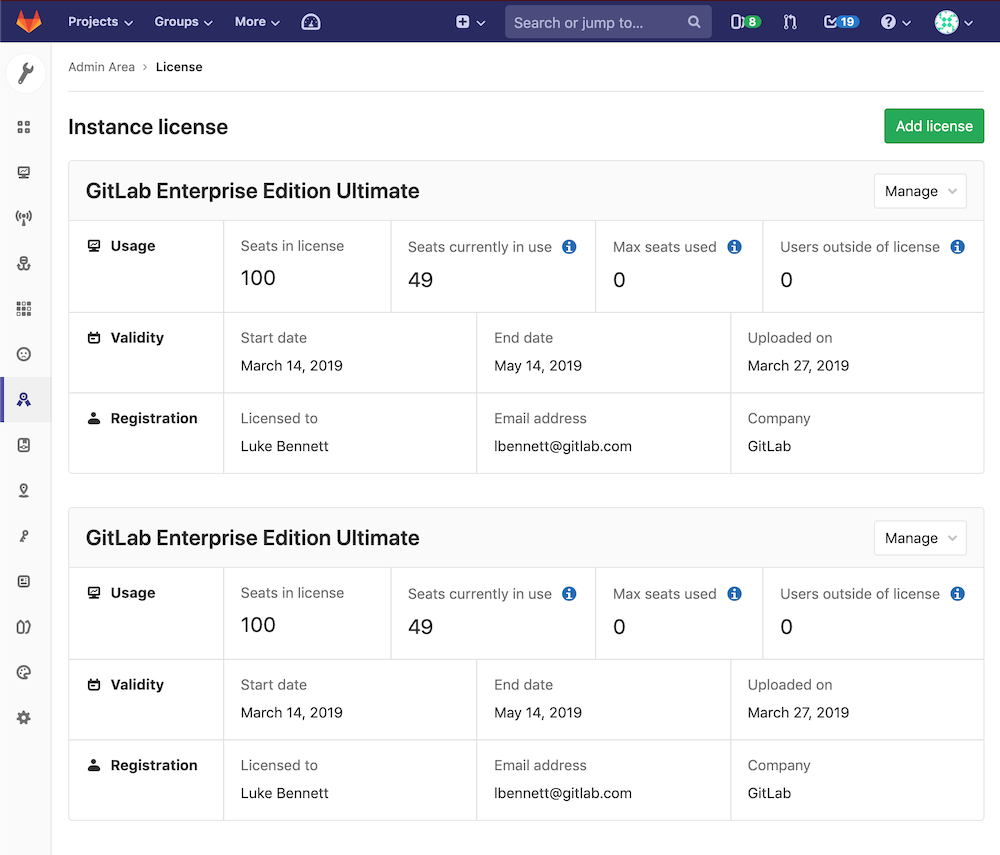This screenshot has width=1000, height=855.
Task: Open the to-do list showing 19 items
Action: tap(840, 22)
